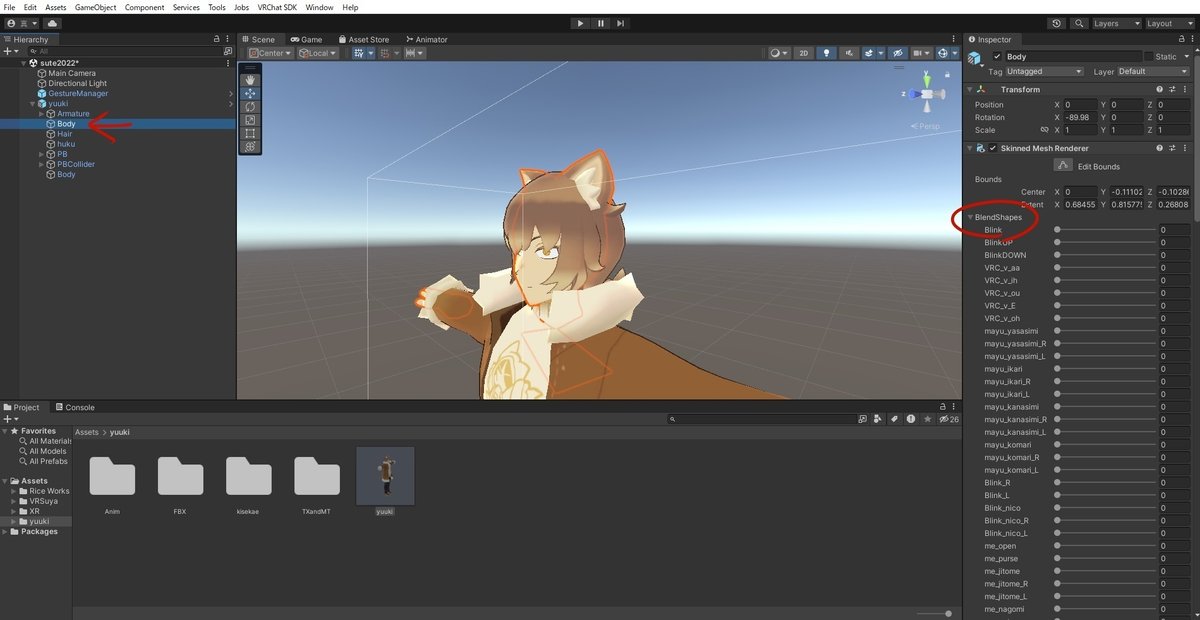Image resolution: width=1200 pixels, height=620 pixels.
Task: Collapse the yuuki hierarchy object
Action: [x=30, y=104]
